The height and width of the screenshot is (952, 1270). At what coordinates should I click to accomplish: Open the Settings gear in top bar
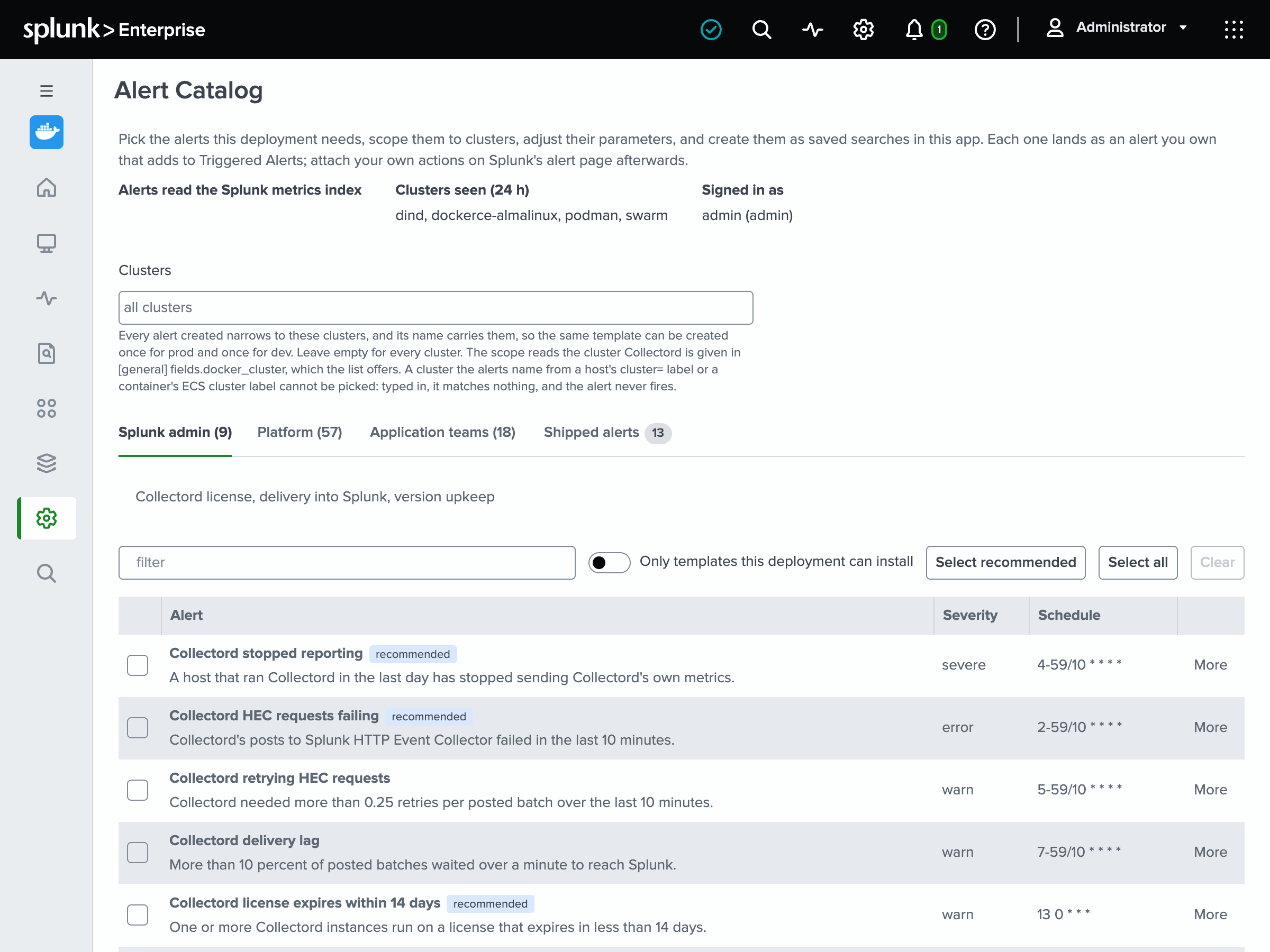[x=863, y=29]
